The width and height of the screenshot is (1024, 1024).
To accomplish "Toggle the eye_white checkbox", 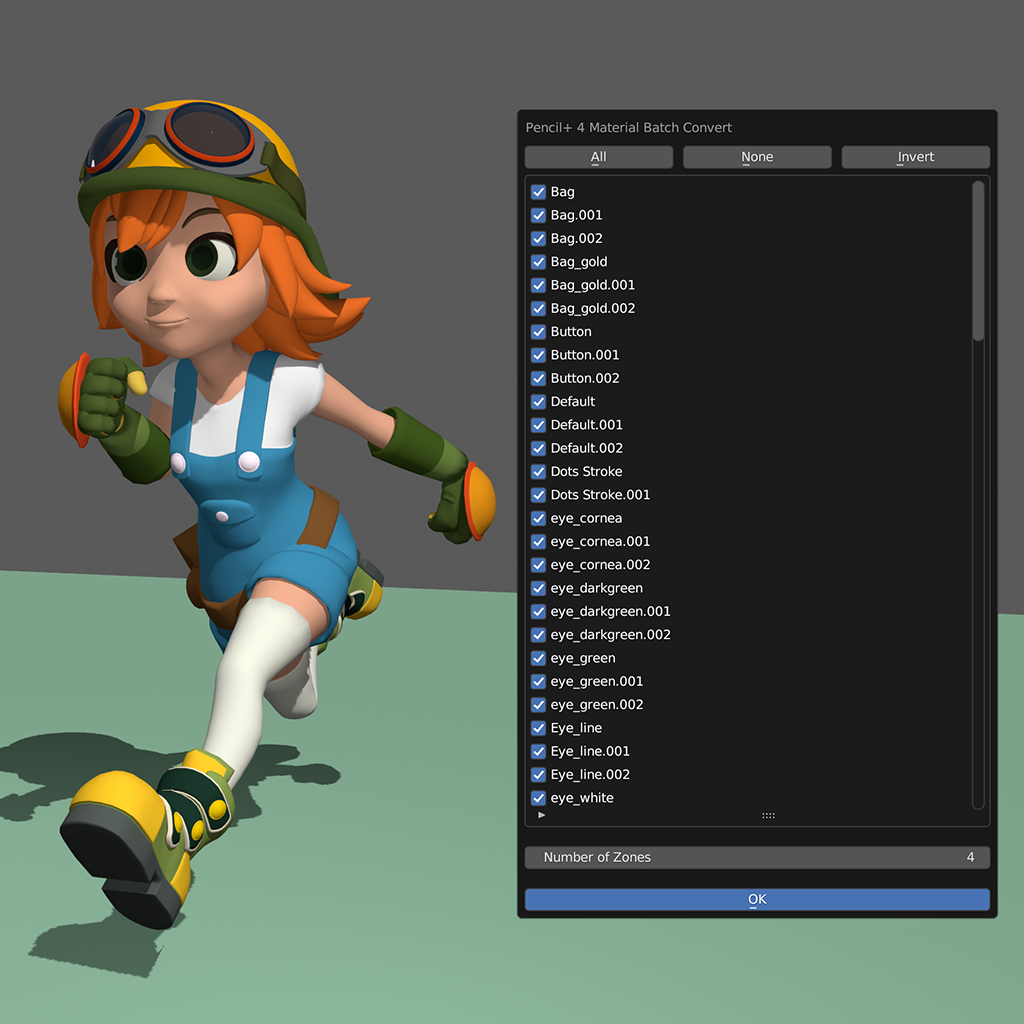I will coord(538,798).
